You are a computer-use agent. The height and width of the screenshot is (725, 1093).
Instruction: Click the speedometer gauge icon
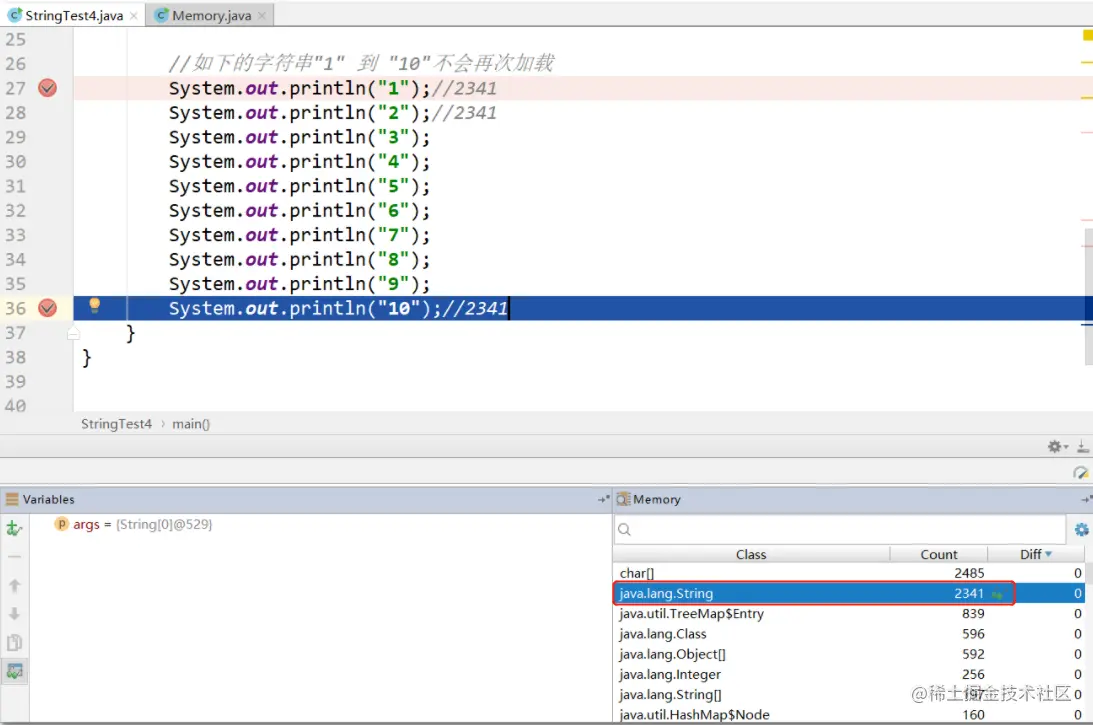1080,473
